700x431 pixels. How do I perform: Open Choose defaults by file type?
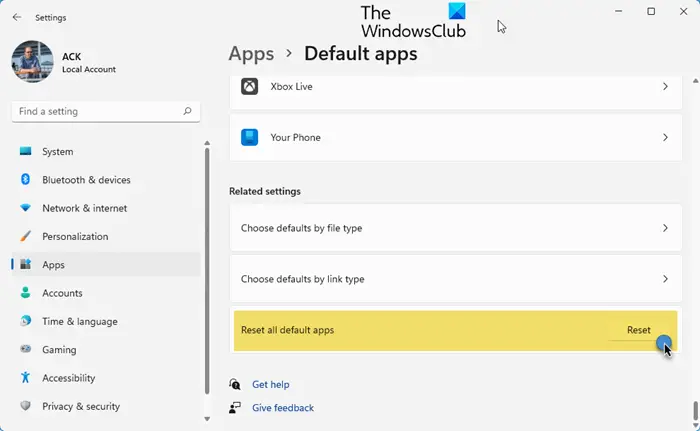[x=456, y=228]
